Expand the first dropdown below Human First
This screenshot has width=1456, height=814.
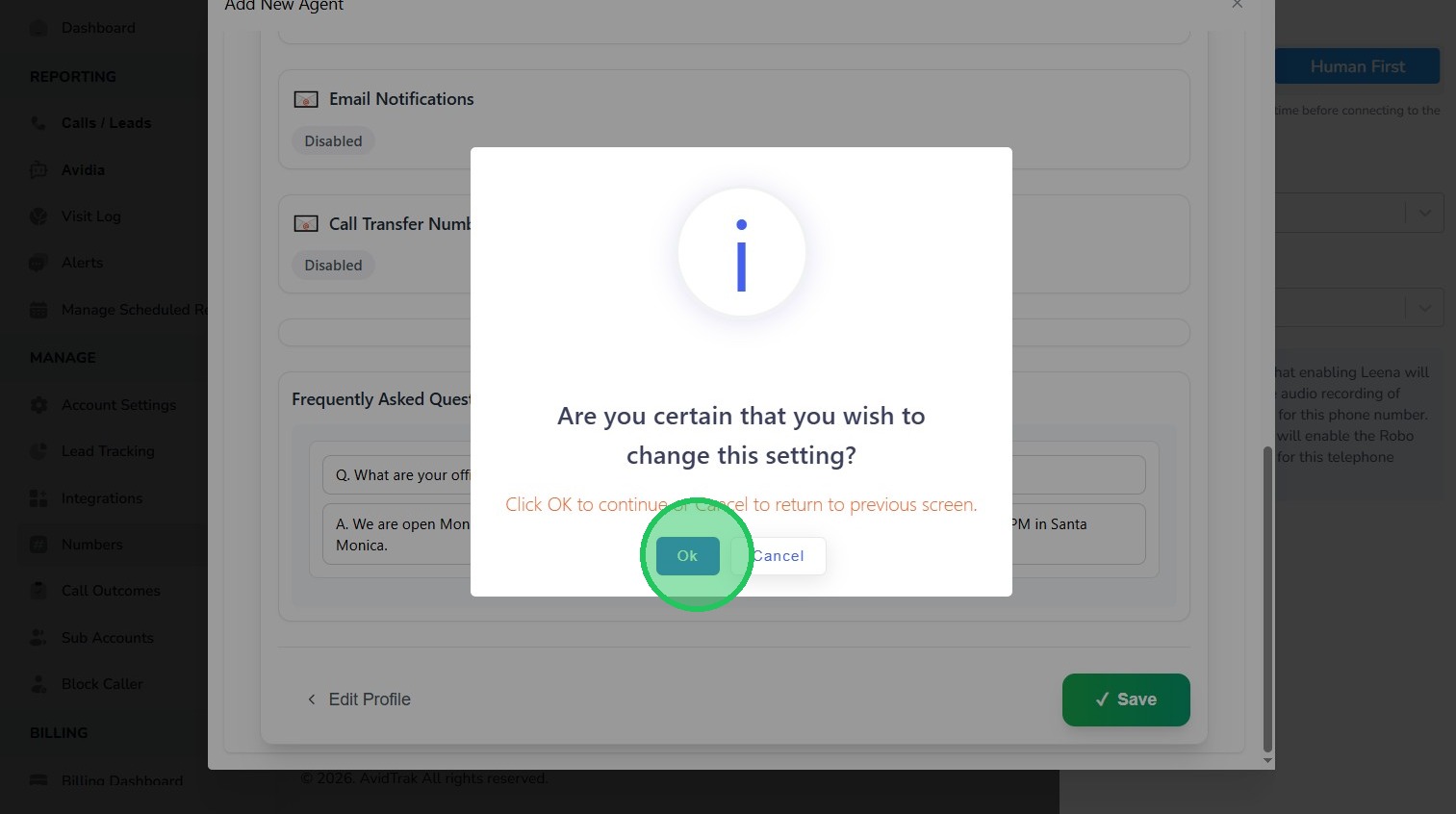tap(1424, 213)
